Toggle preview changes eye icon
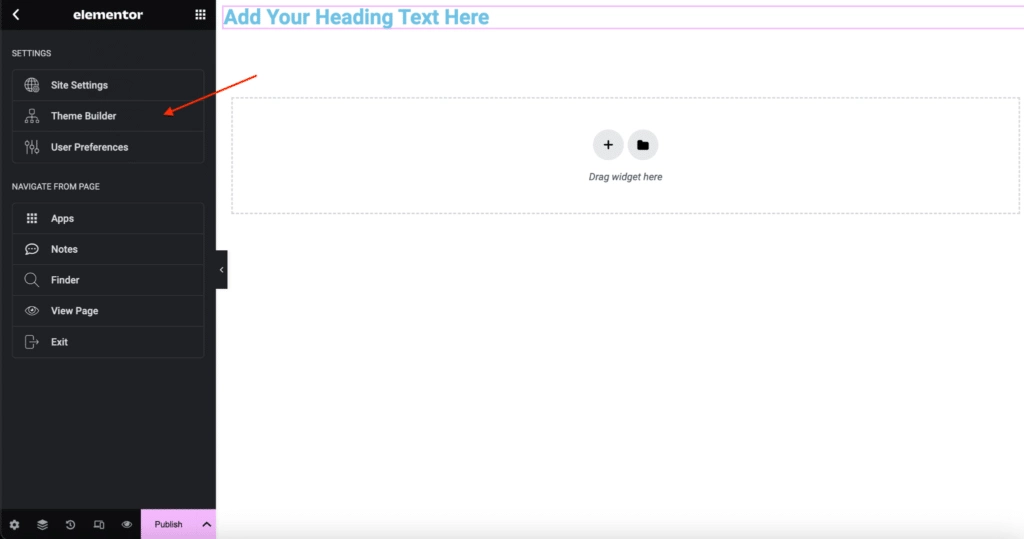Screen dimensions: 1024x539 (127, 525)
